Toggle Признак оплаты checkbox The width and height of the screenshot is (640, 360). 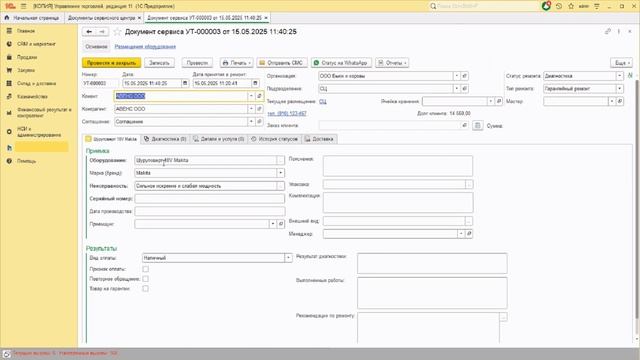click(145, 269)
